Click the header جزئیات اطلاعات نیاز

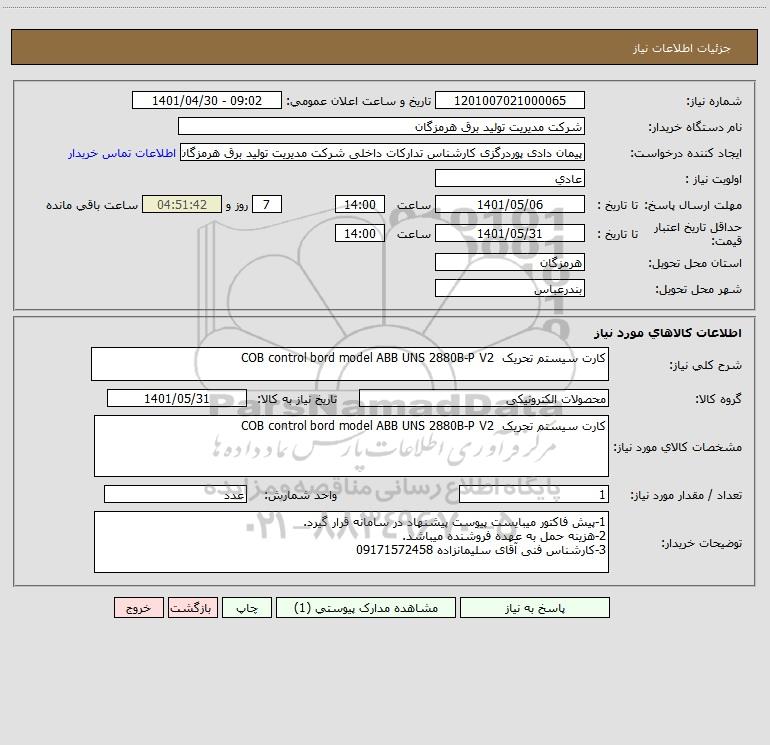tap(682, 48)
